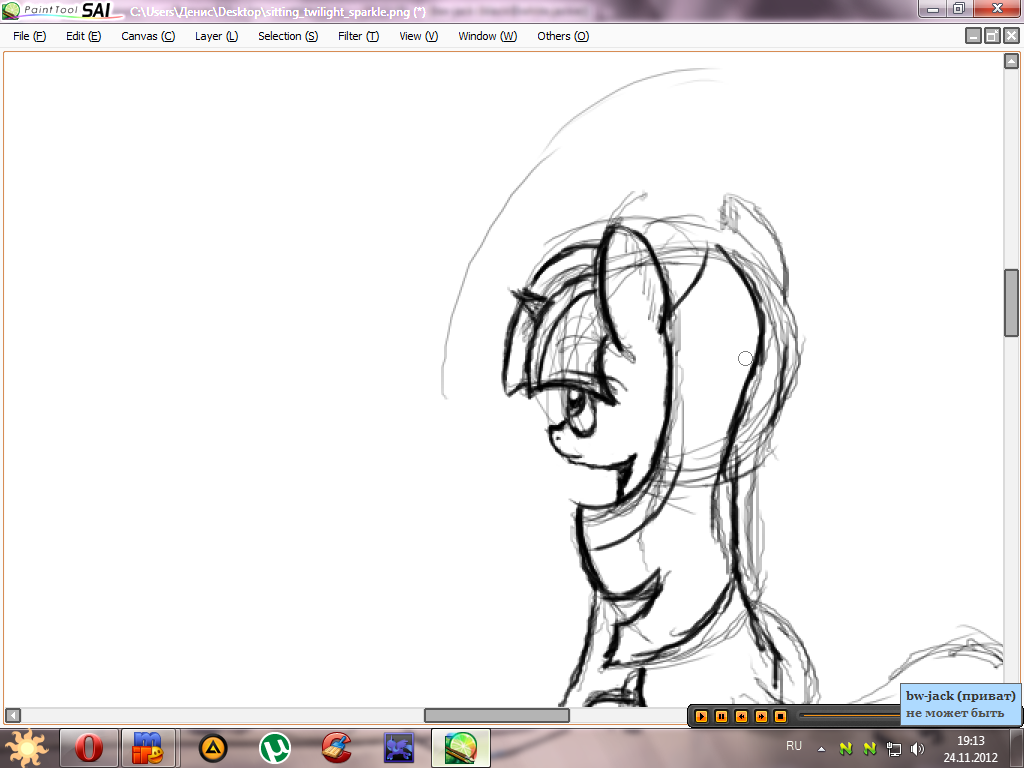Viewport: 1024px width, 768px height.
Task: Open the pony-image taskbar icon
Action: click(x=398, y=748)
